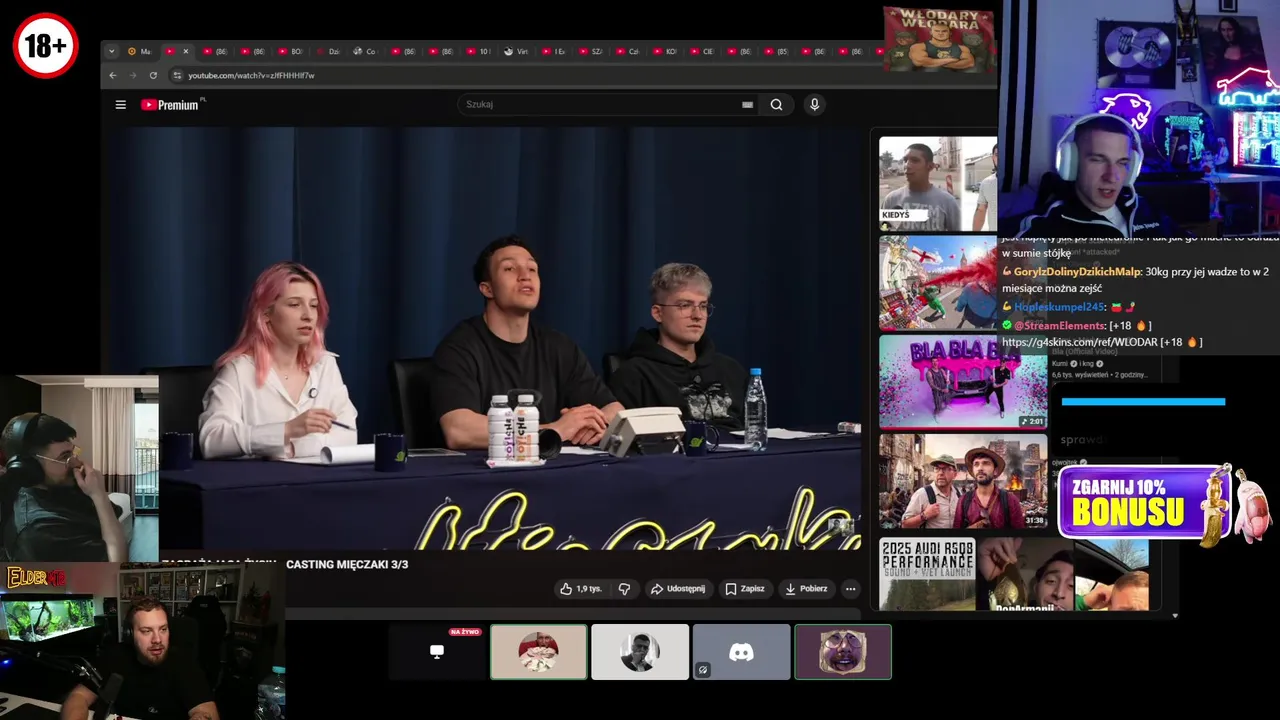Click the Udostępnij share button
Viewport: 1280px width, 720px height.
pos(677,589)
